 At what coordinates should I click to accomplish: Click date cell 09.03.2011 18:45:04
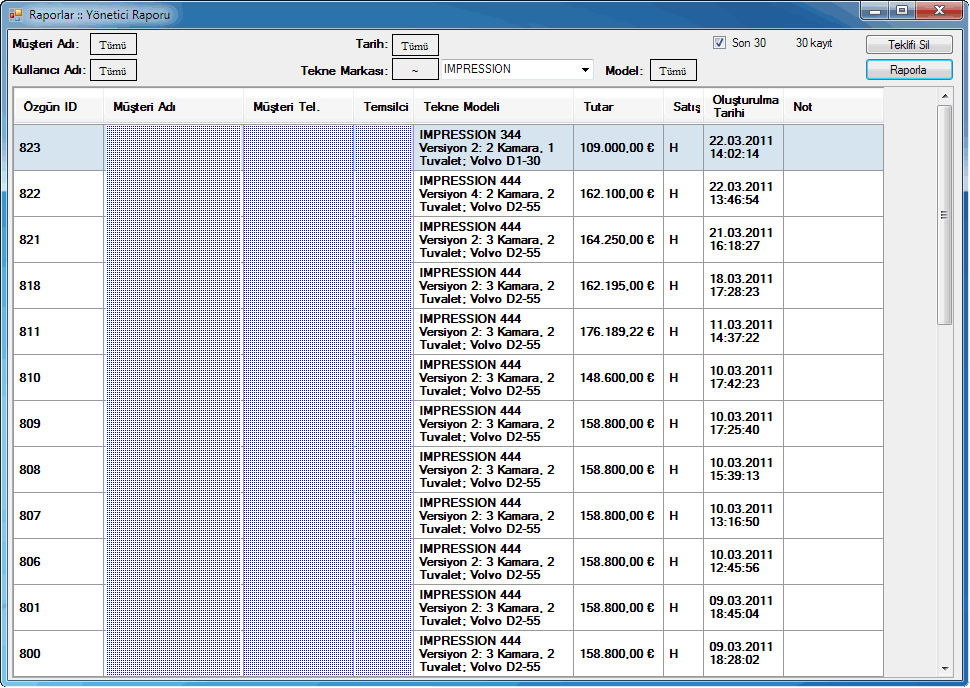(743, 608)
